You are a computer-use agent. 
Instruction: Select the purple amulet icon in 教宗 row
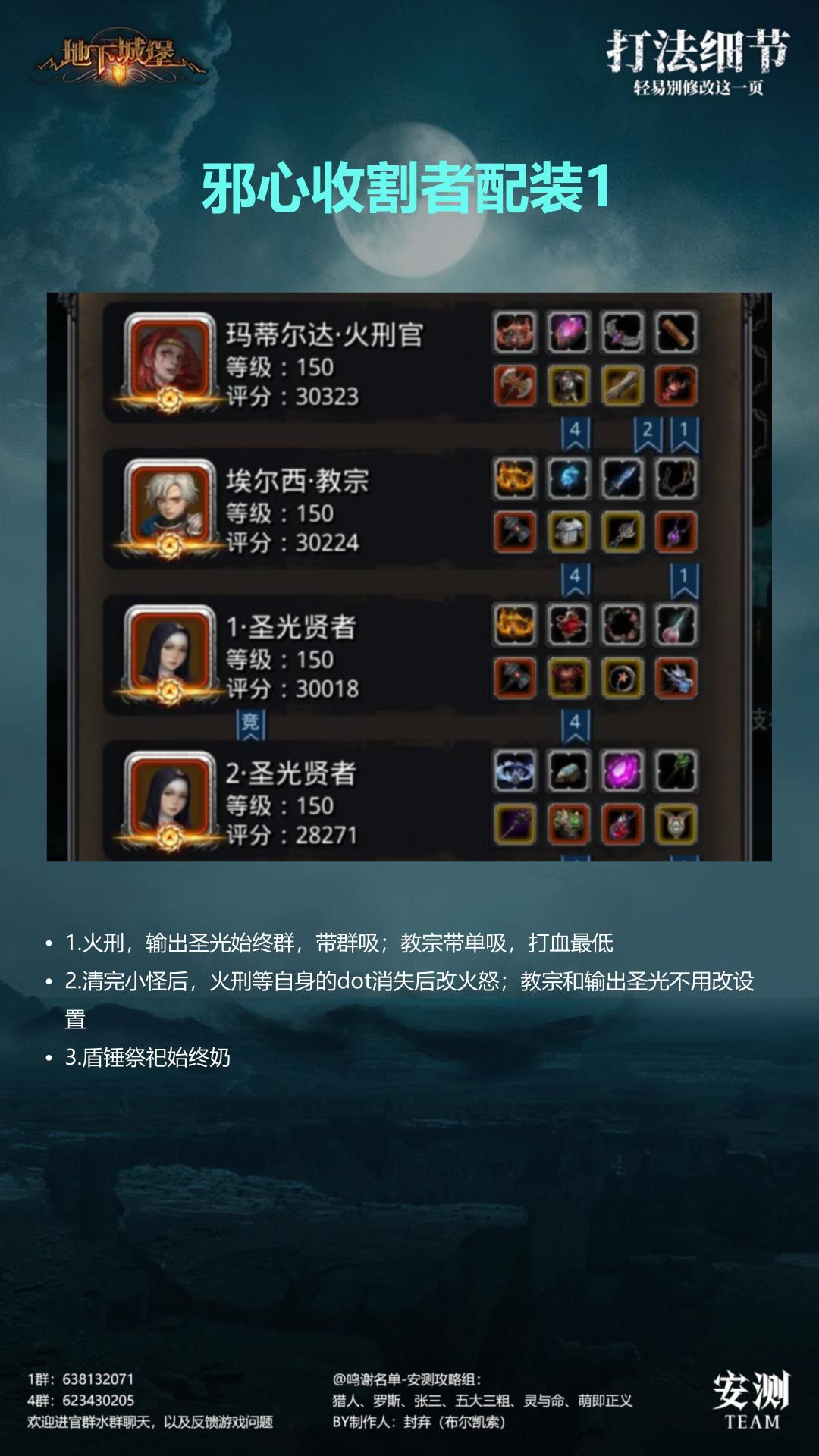click(x=676, y=532)
